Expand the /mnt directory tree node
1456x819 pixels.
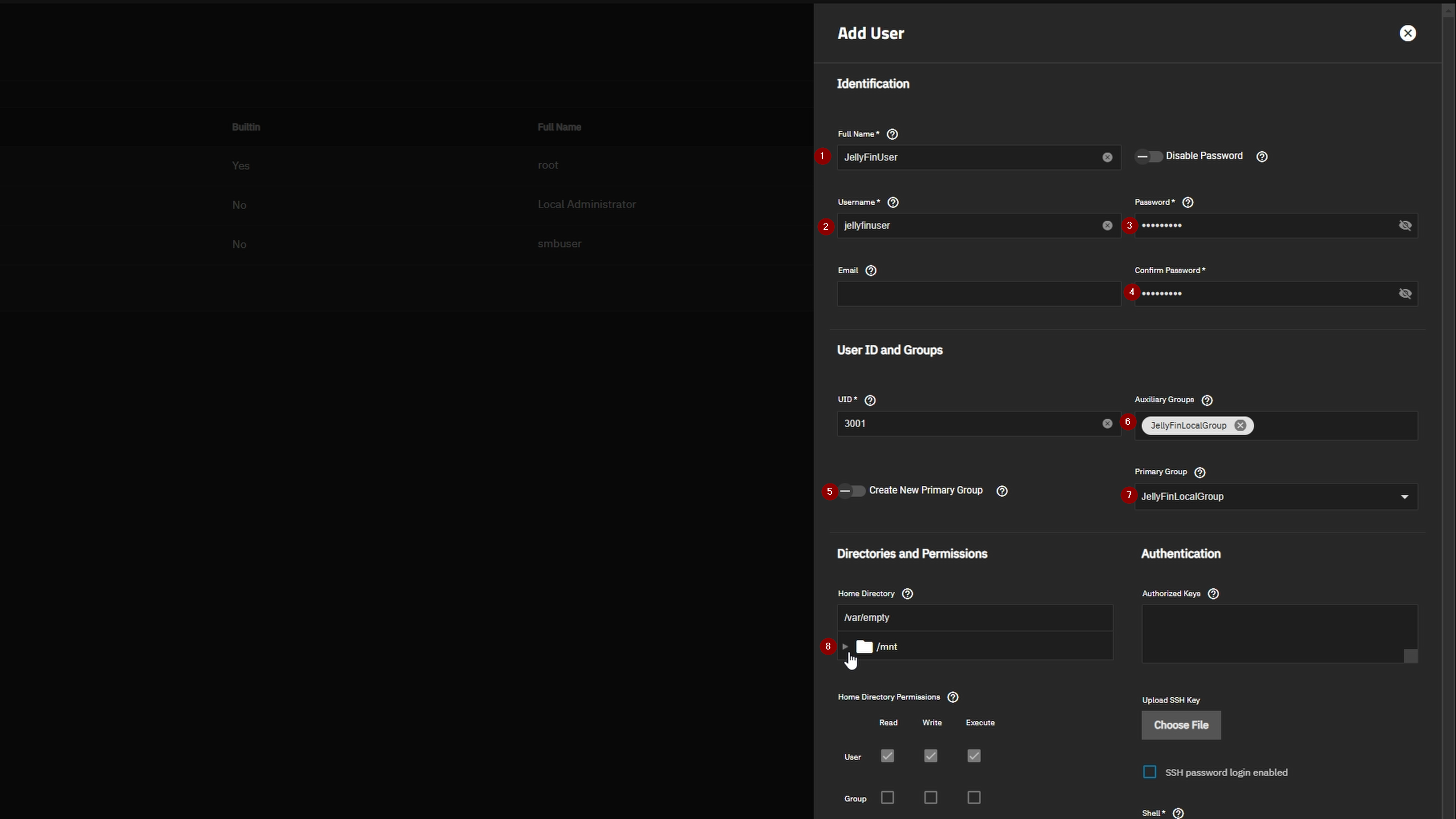click(845, 647)
